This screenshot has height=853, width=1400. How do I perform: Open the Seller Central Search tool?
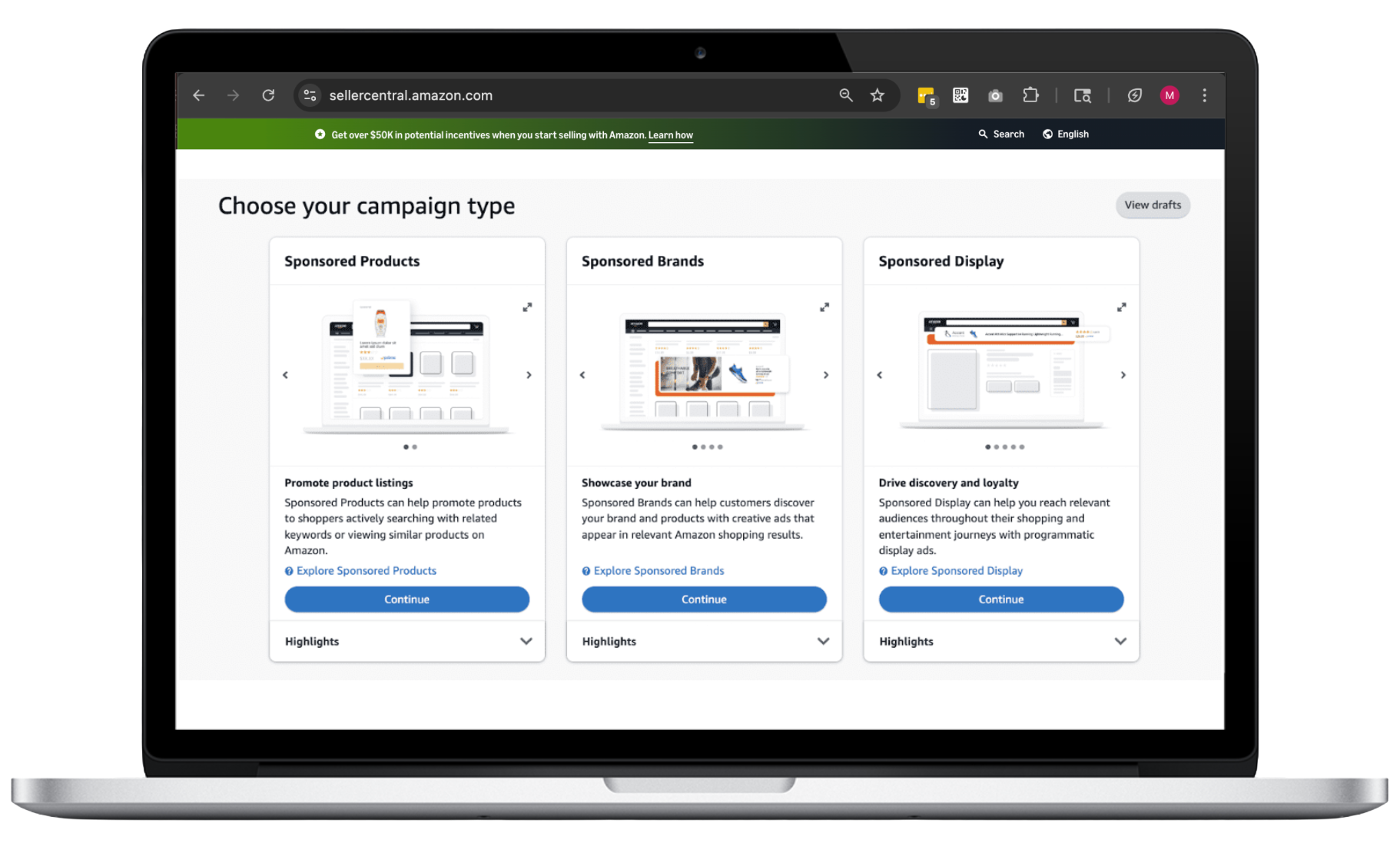pos(1000,134)
